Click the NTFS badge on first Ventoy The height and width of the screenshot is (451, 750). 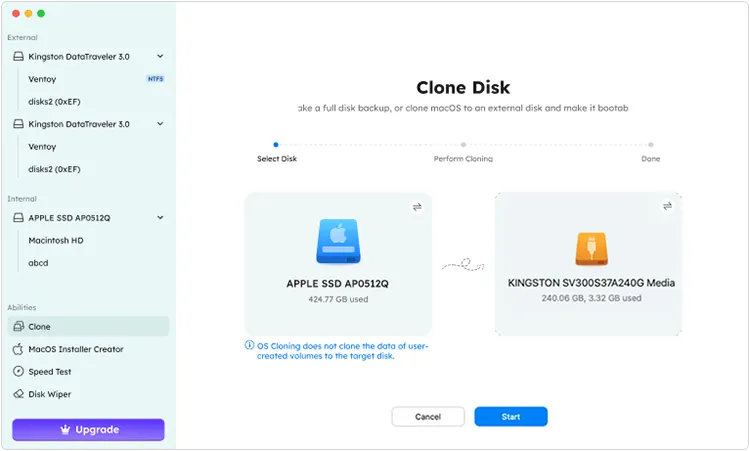(x=155, y=79)
